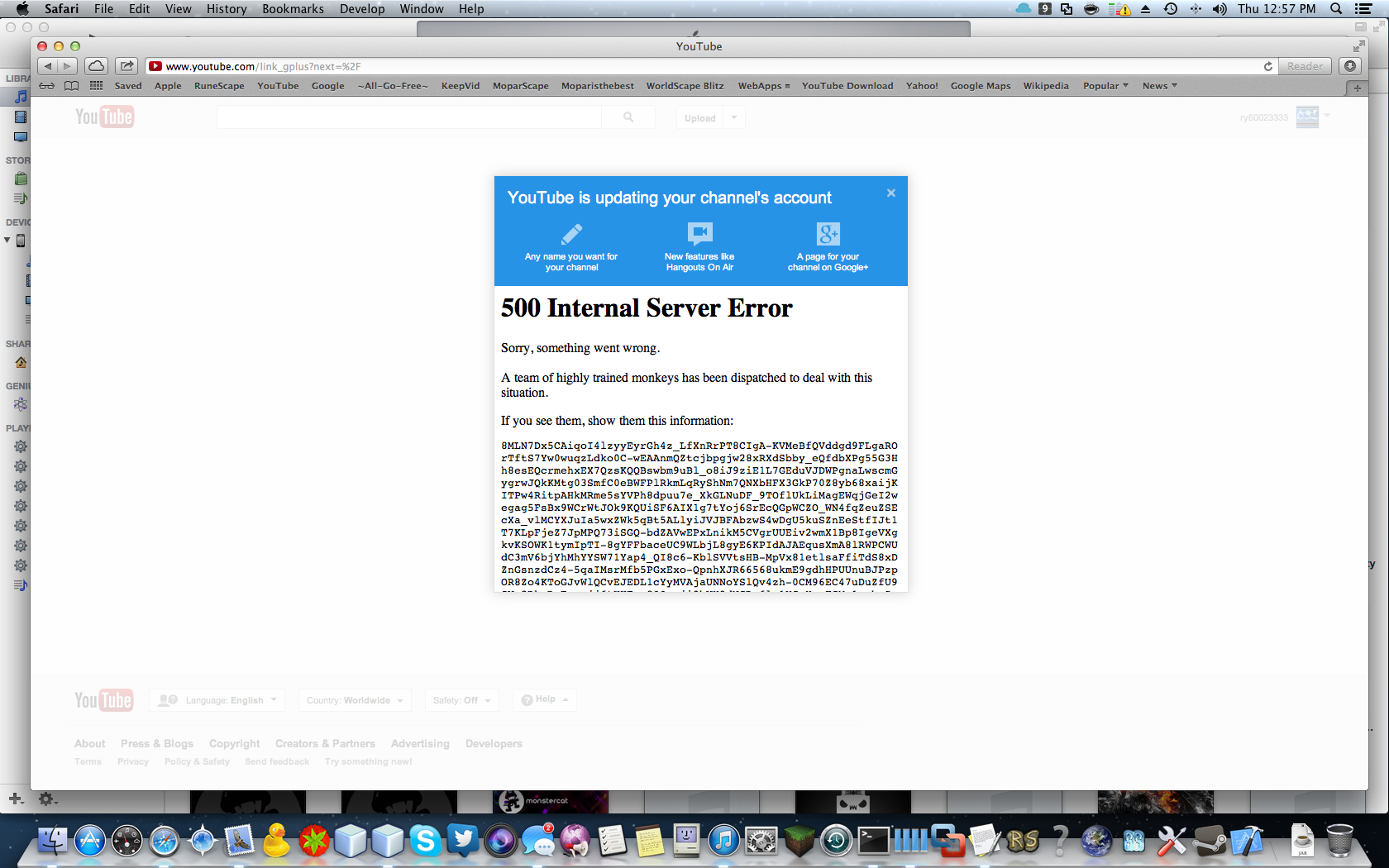The image size is (1389, 868).
Task: Open Messages from the Dock
Action: point(538,841)
